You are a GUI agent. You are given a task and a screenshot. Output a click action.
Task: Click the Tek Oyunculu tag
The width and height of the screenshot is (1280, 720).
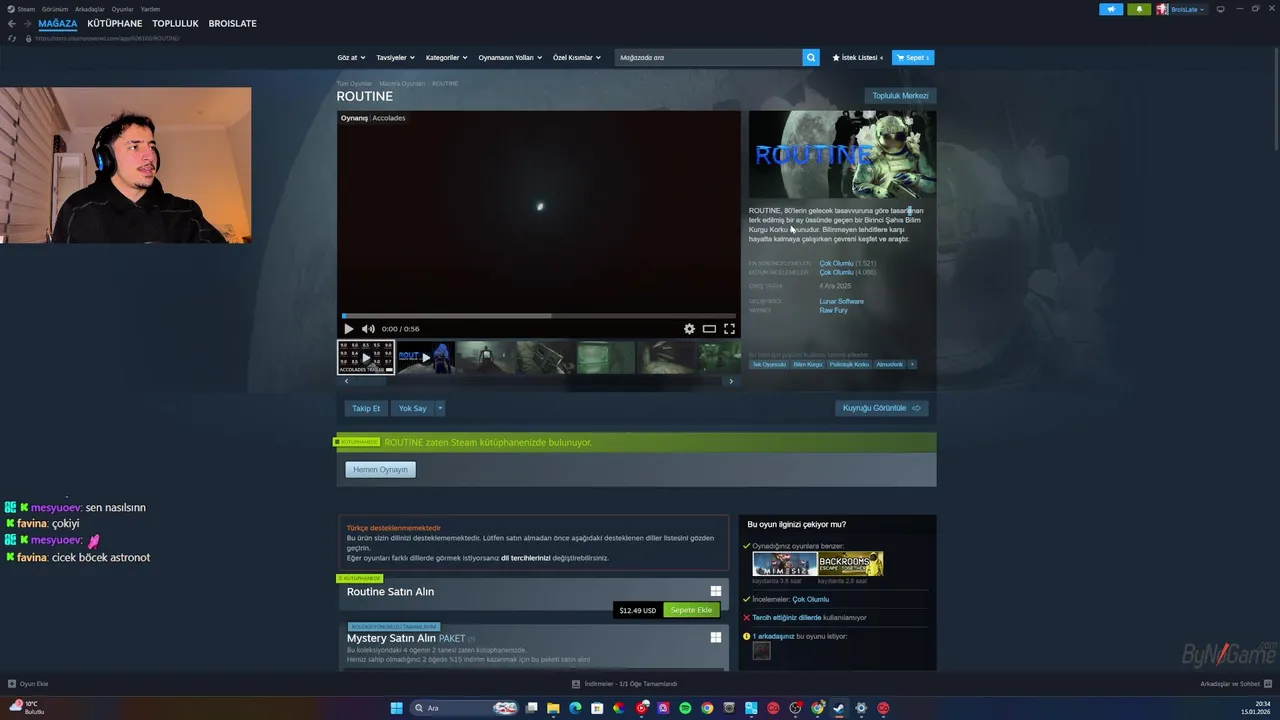(769, 364)
